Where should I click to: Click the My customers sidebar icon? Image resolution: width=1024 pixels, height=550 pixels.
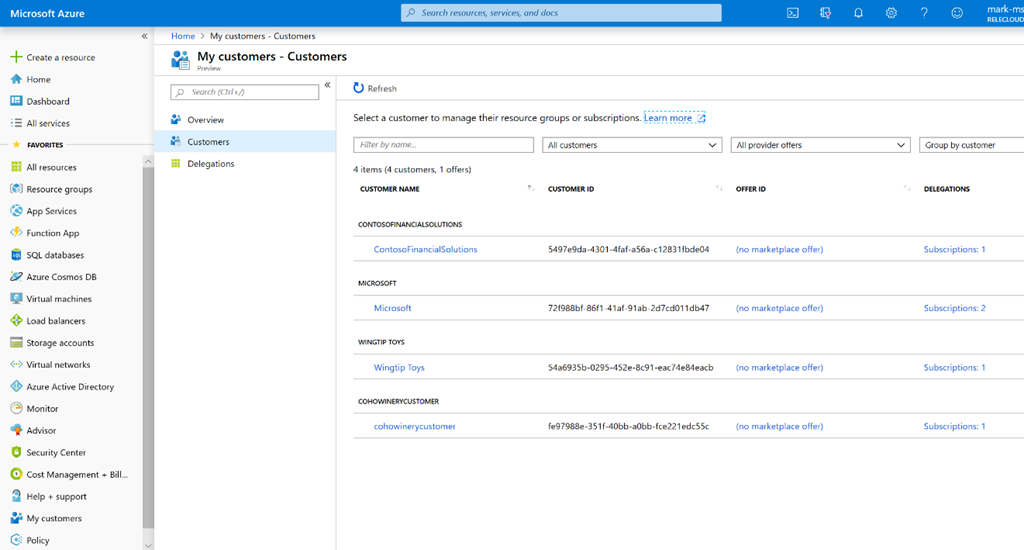coord(16,518)
